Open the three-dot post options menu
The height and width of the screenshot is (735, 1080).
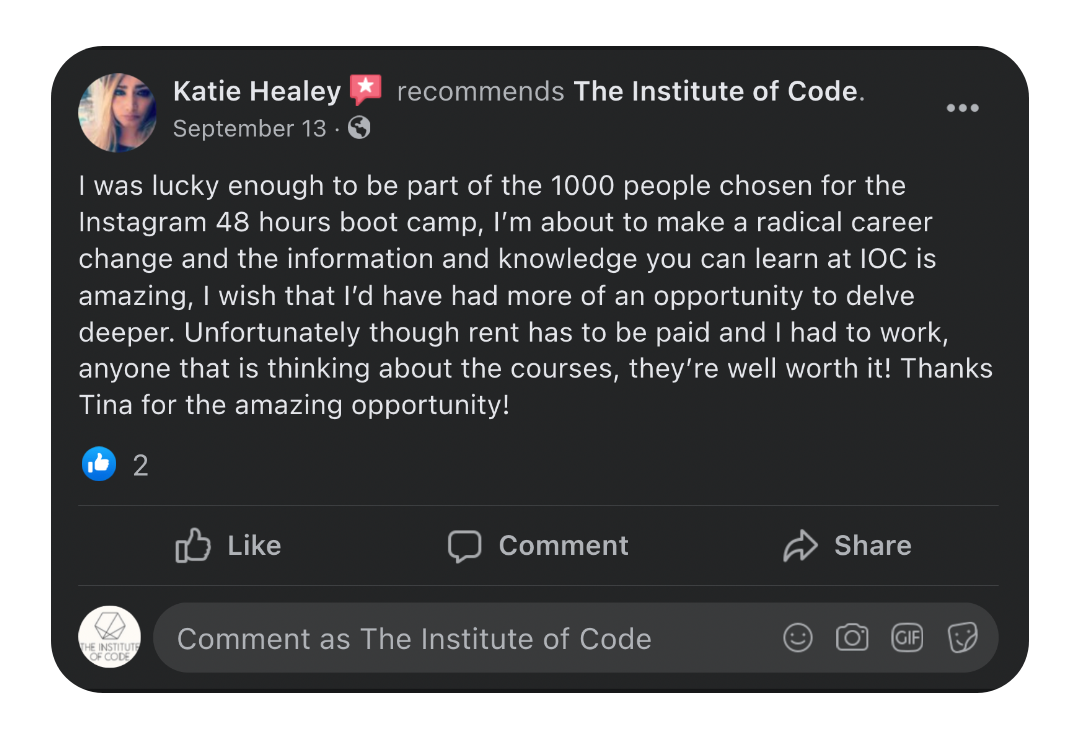pyautogui.click(x=962, y=108)
